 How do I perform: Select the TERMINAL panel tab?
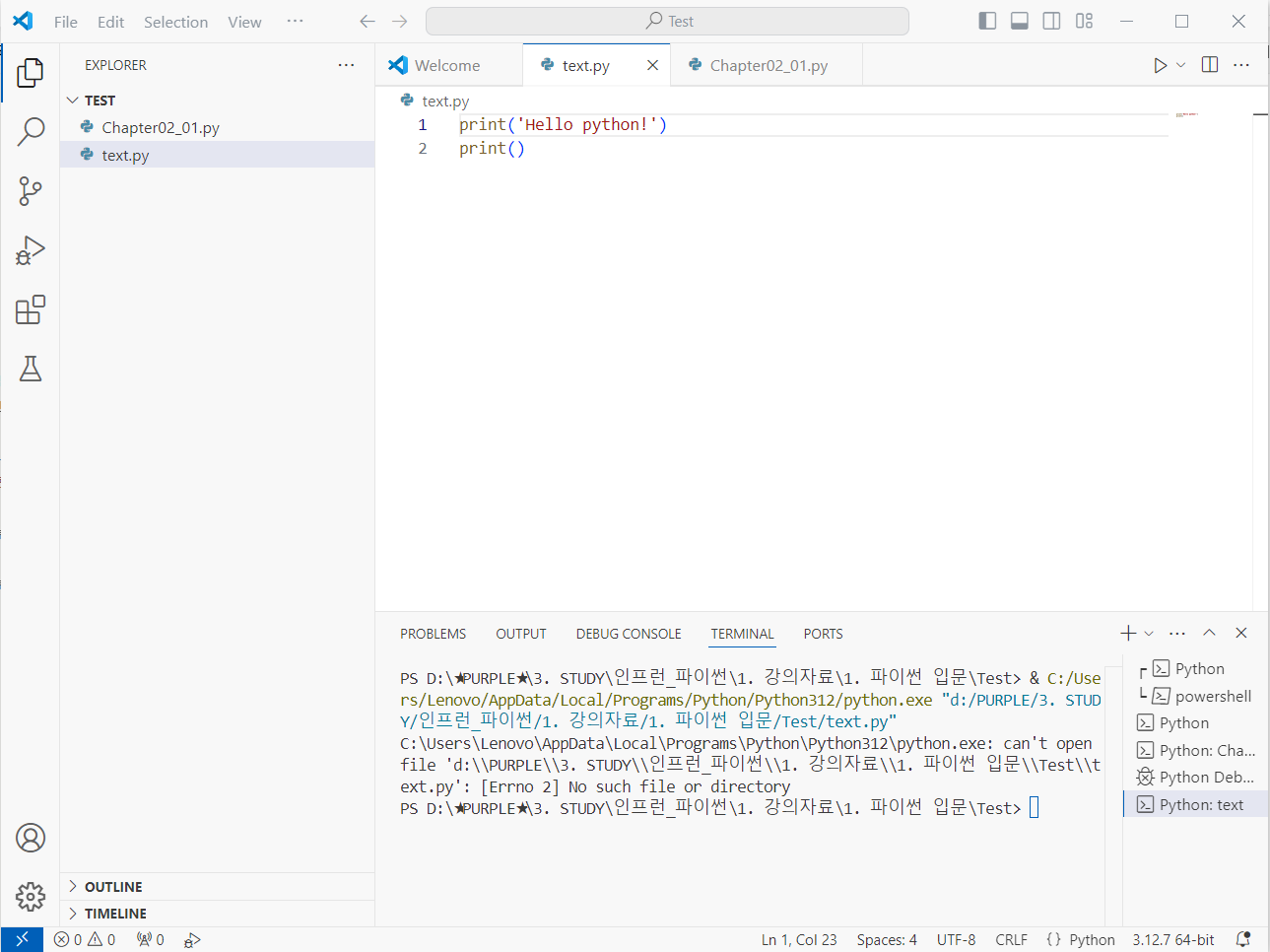(742, 634)
